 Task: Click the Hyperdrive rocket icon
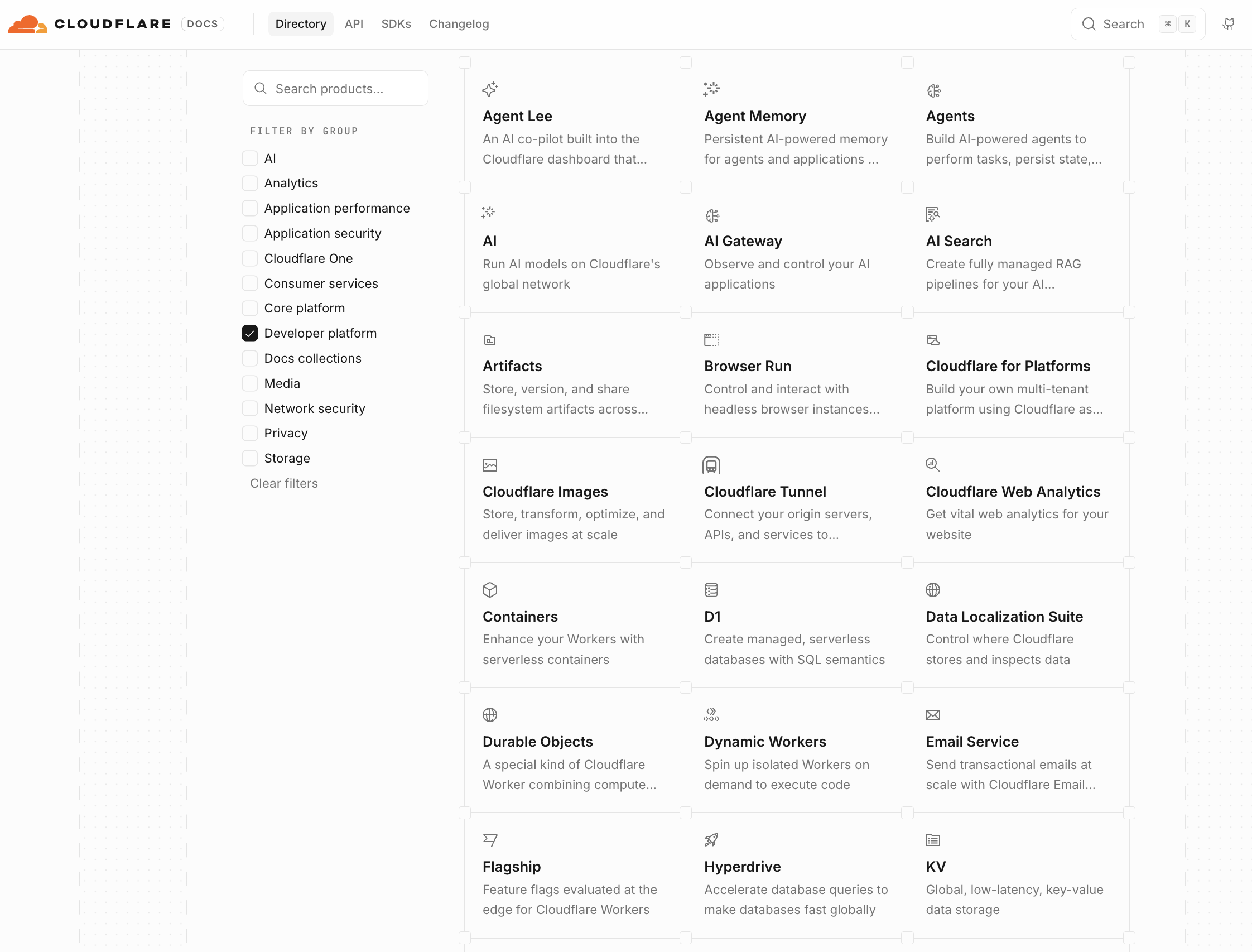(x=711, y=840)
